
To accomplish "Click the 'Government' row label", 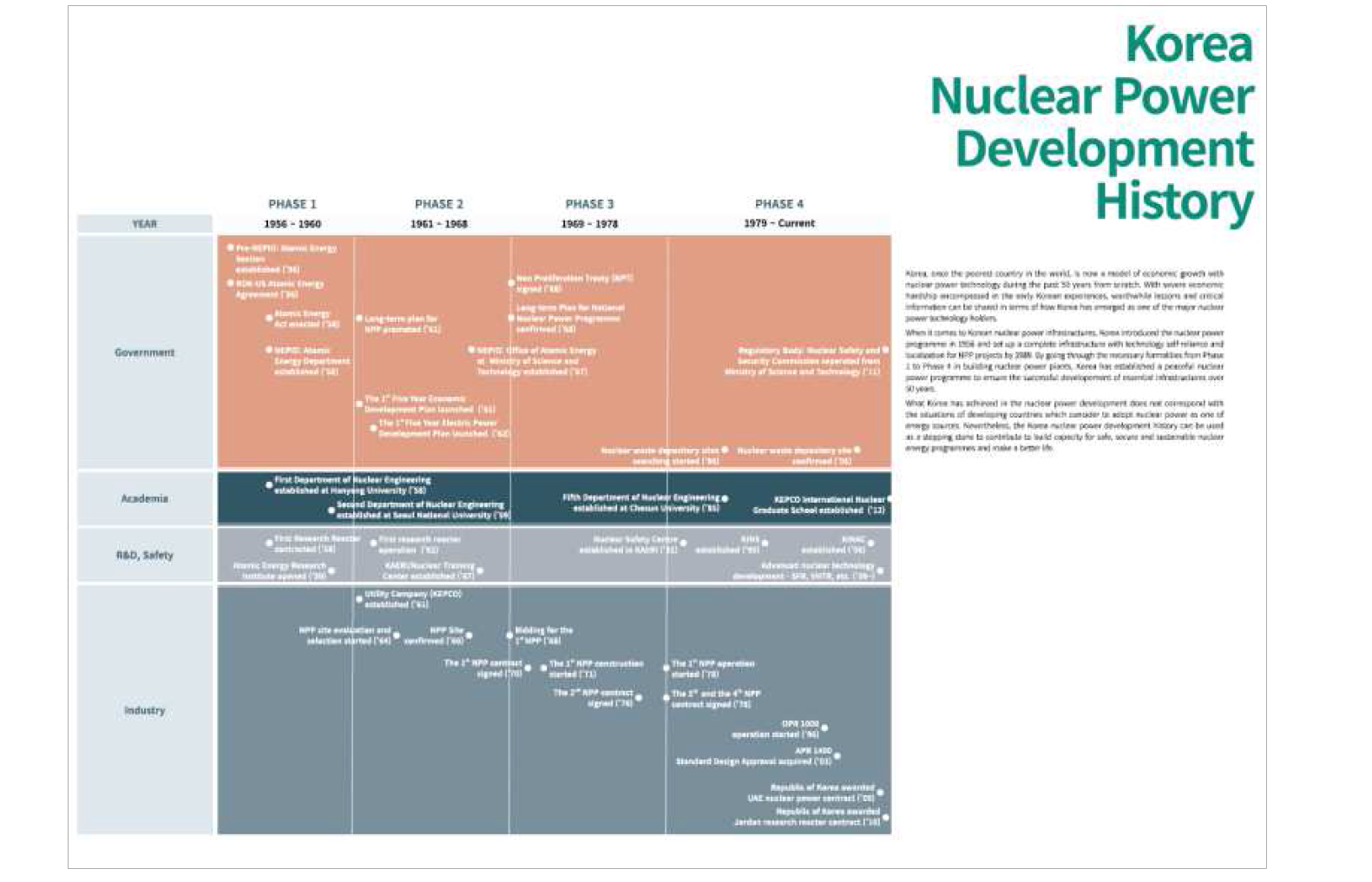I will [144, 352].
